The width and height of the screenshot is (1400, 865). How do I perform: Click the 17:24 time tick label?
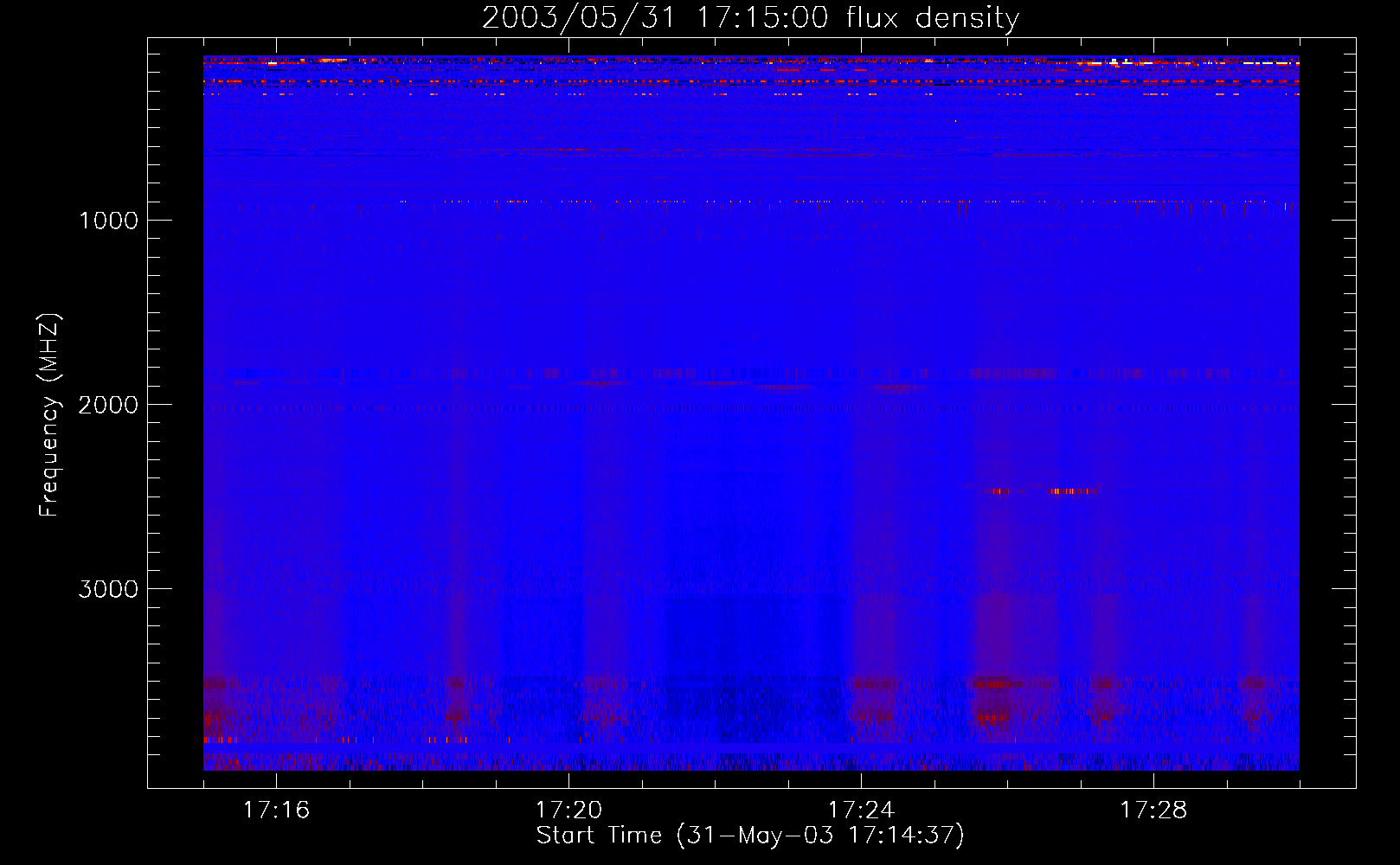click(861, 810)
